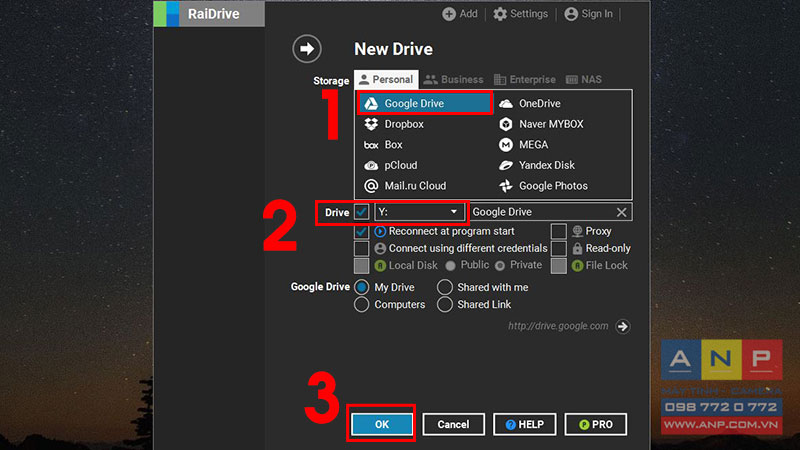Open Settings via the gear icon
This screenshot has height=450, width=800.
point(500,14)
